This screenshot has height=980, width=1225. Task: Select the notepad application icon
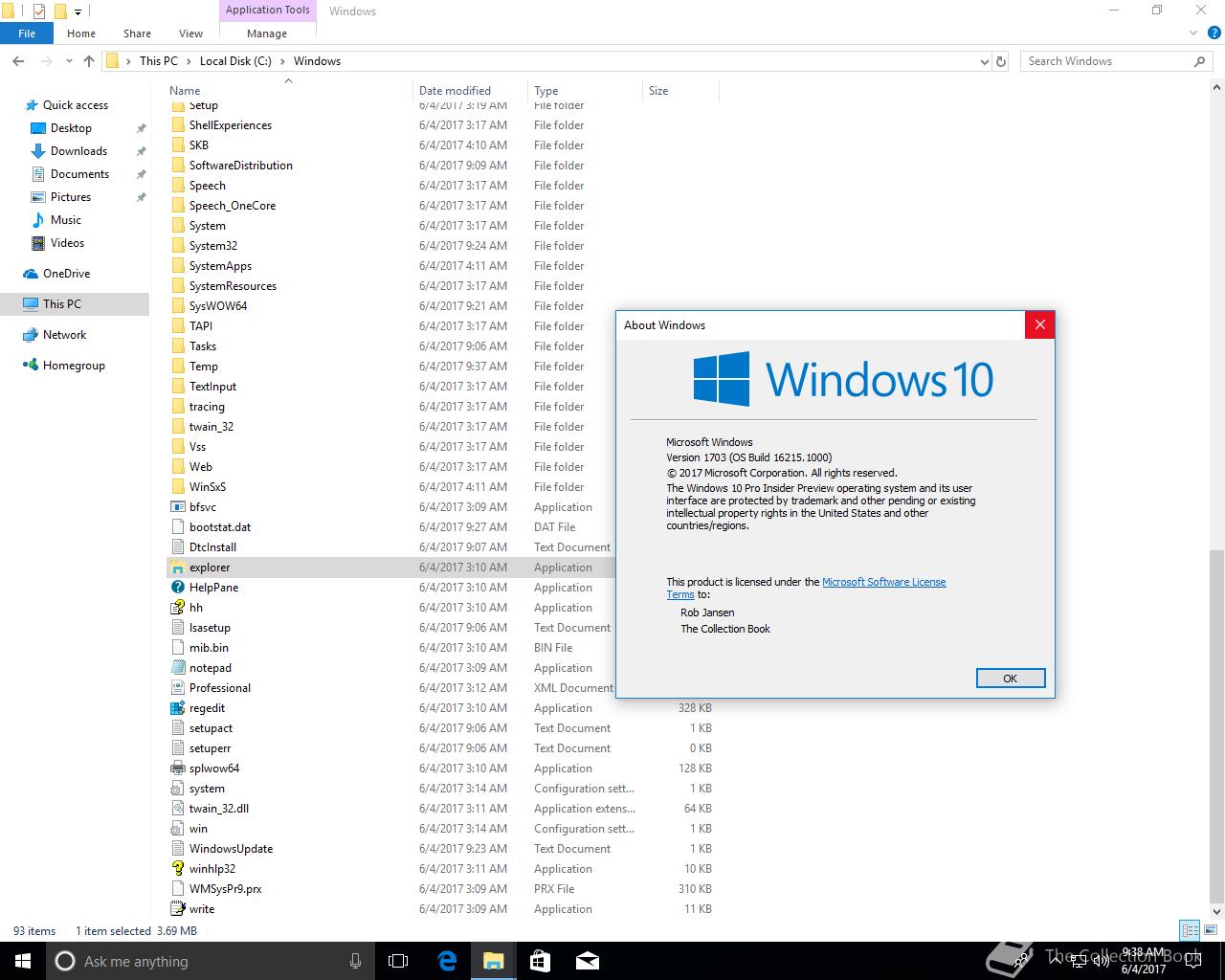(x=177, y=668)
